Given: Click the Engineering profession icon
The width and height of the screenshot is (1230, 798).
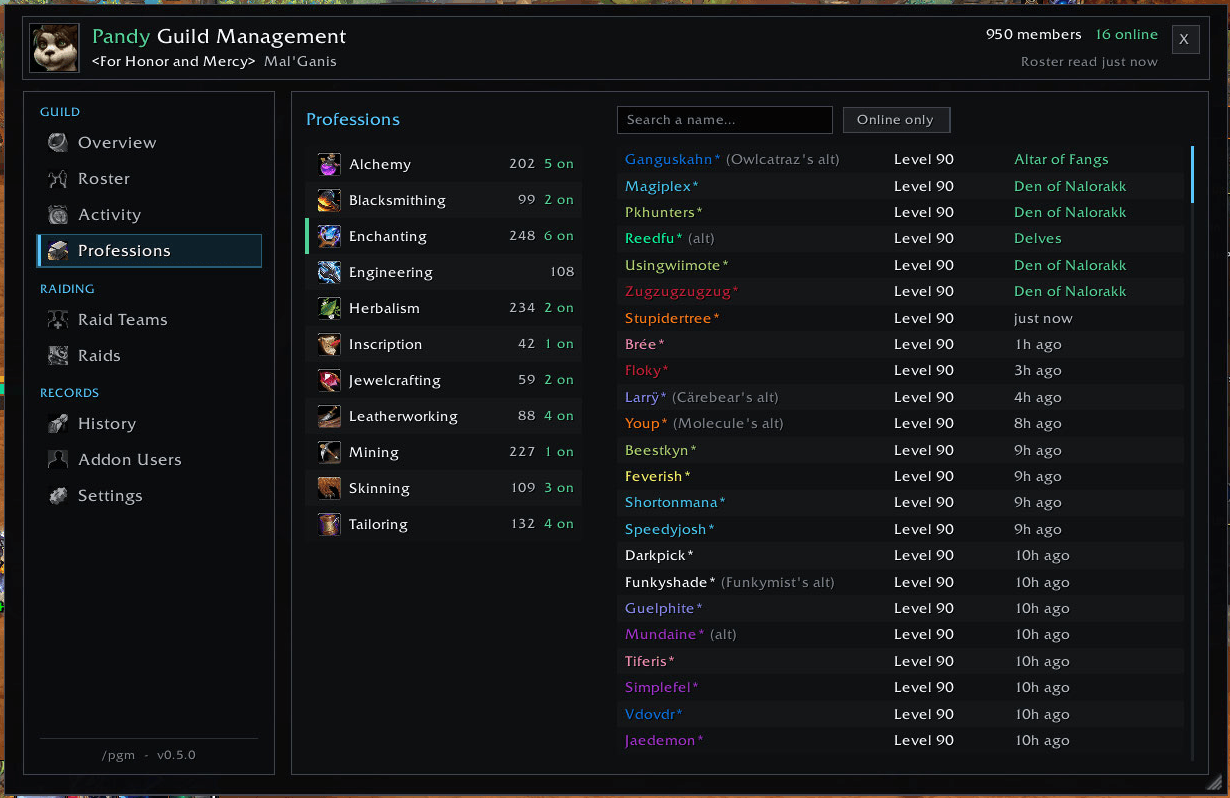Looking at the screenshot, I should tap(329, 272).
